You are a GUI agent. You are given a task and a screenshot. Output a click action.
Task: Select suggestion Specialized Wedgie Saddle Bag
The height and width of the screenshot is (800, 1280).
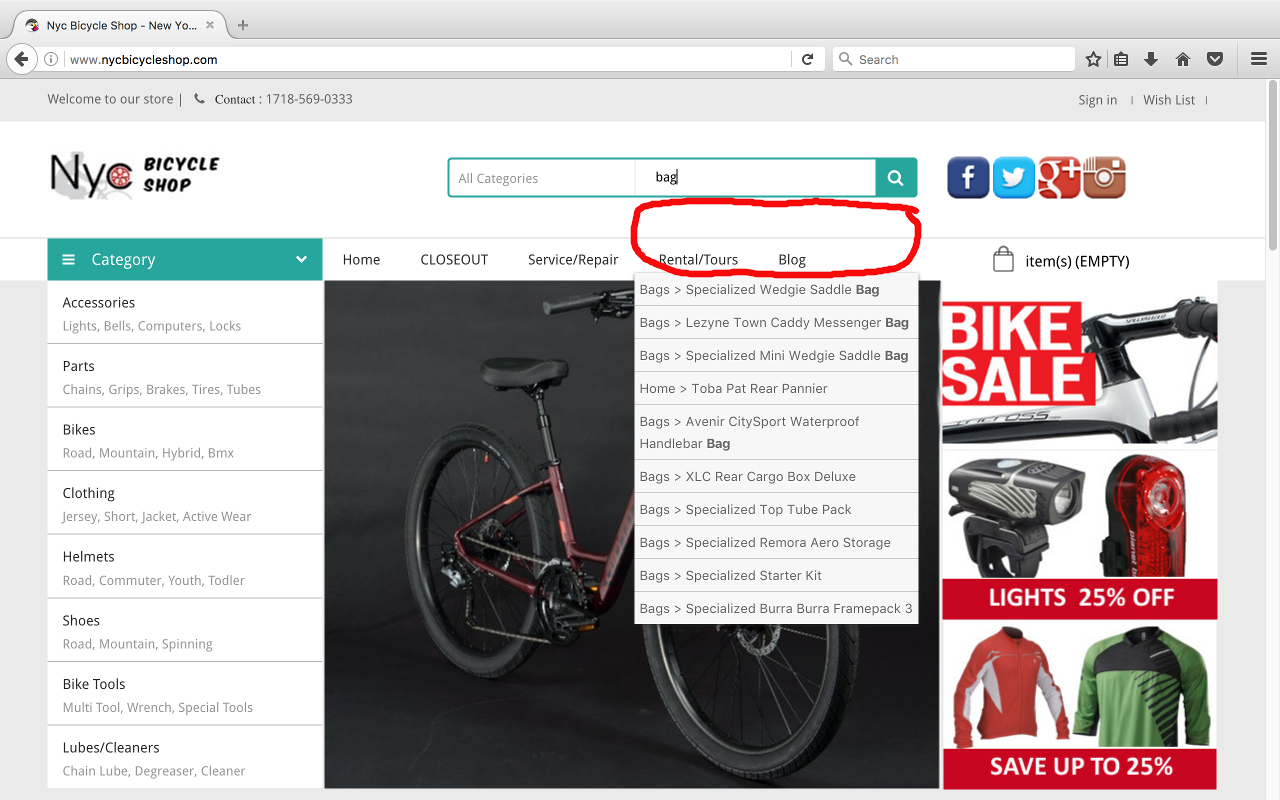point(776,290)
